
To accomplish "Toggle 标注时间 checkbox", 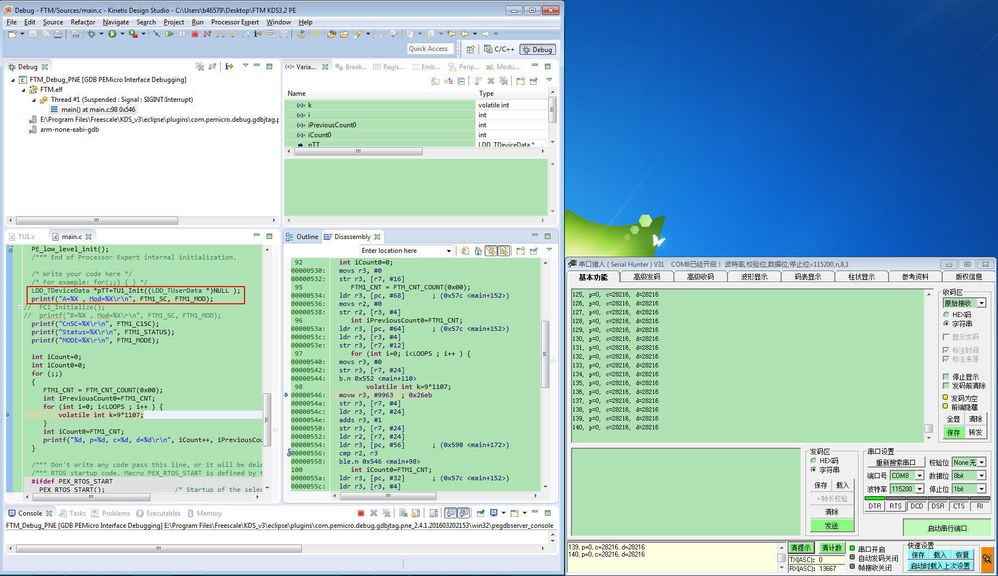I will click(x=946, y=350).
